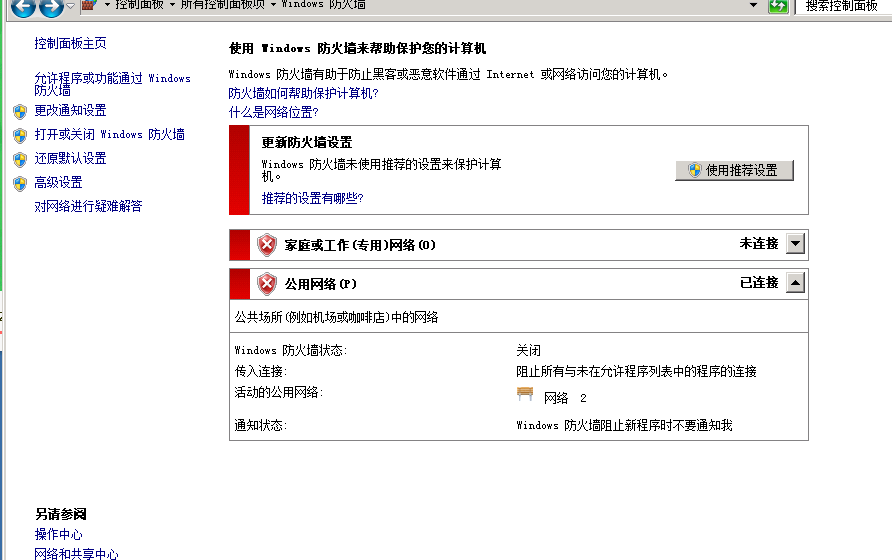Click shield icon next to 高级设置

tap(20, 183)
